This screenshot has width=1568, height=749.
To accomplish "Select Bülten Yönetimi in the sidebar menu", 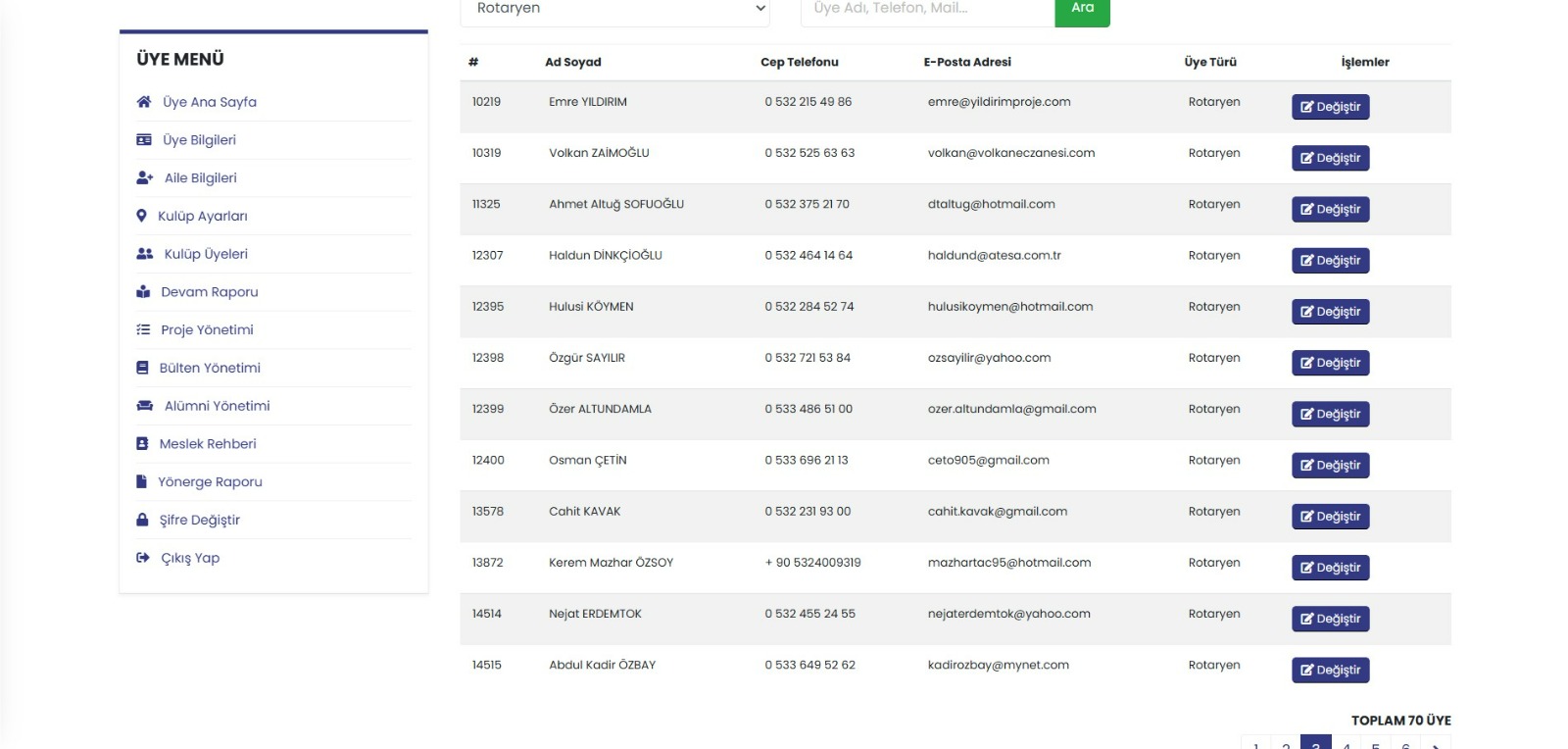I will click(210, 369).
